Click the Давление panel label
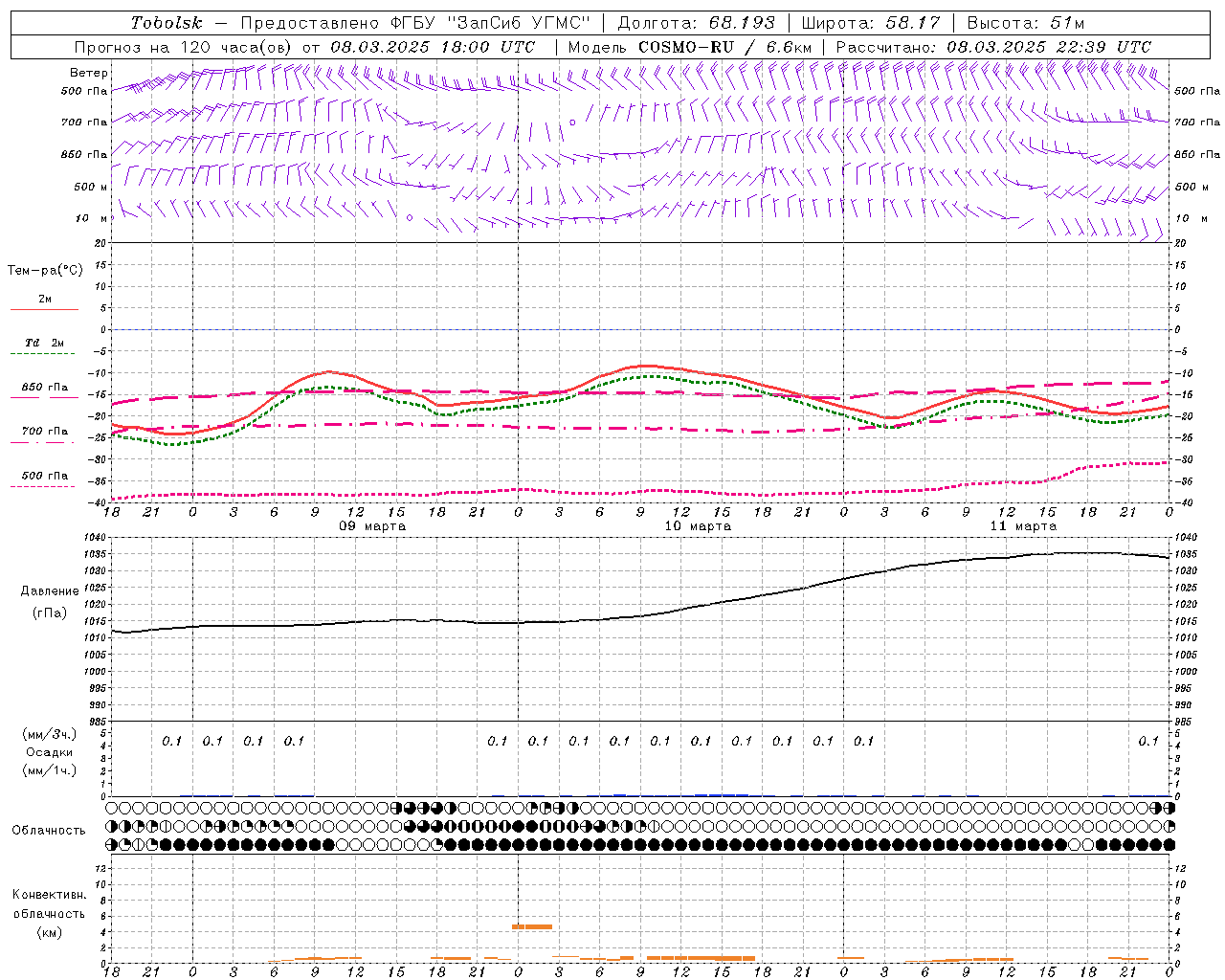 [x=50, y=591]
